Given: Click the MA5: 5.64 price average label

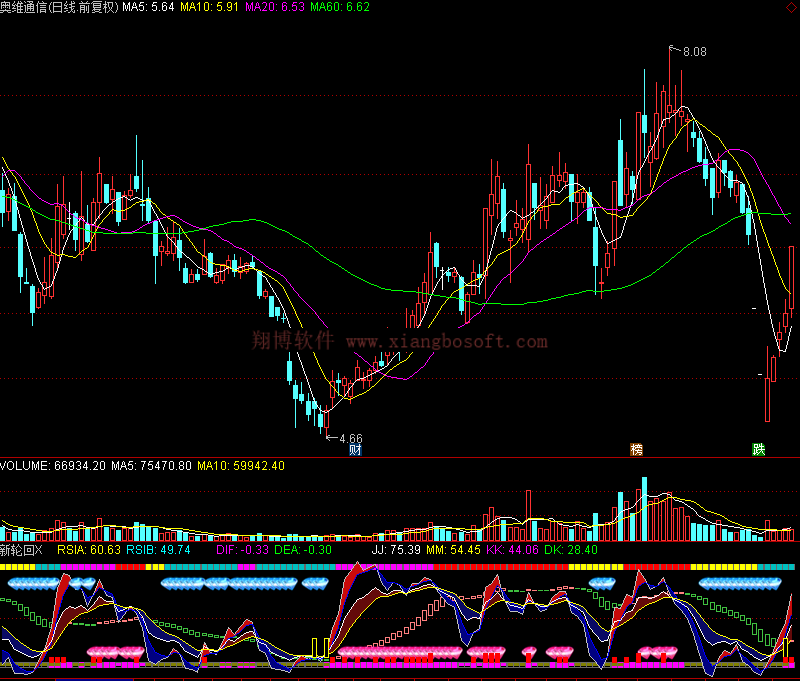Looking at the screenshot, I should [x=148, y=7].
